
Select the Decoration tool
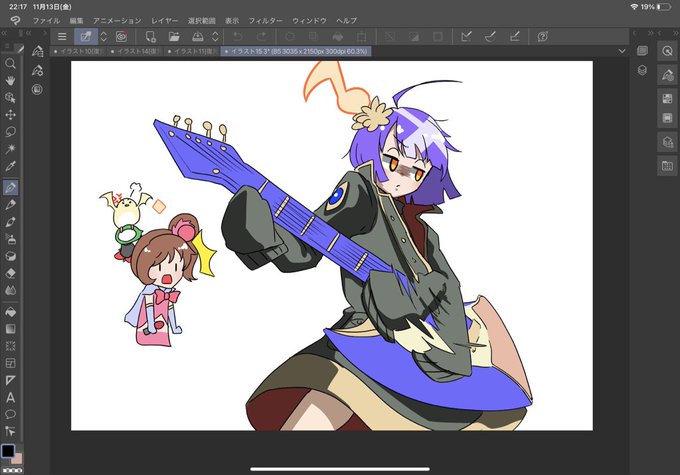[x=10, y=256]
